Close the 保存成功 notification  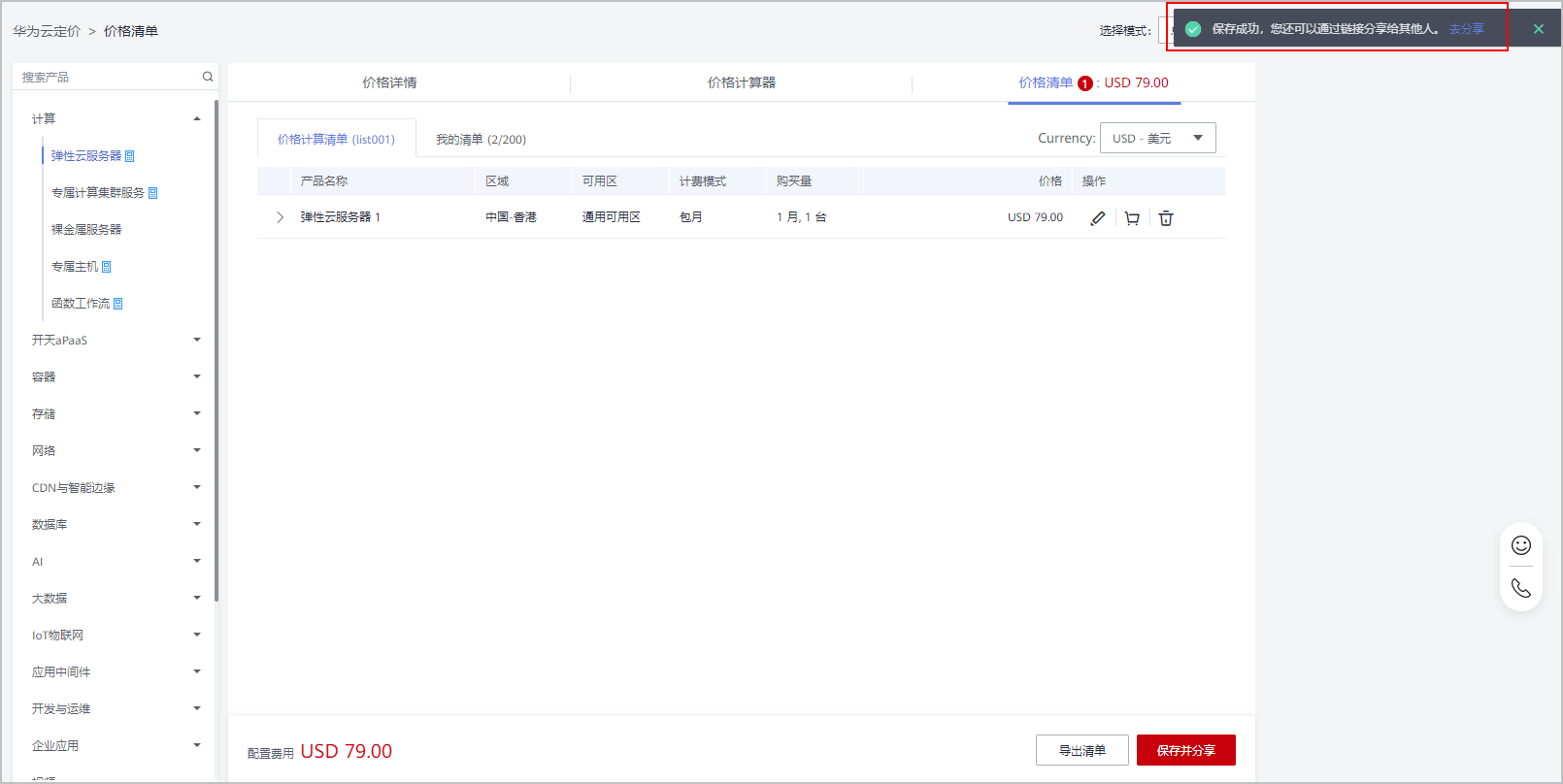(x=1539, y=29)
